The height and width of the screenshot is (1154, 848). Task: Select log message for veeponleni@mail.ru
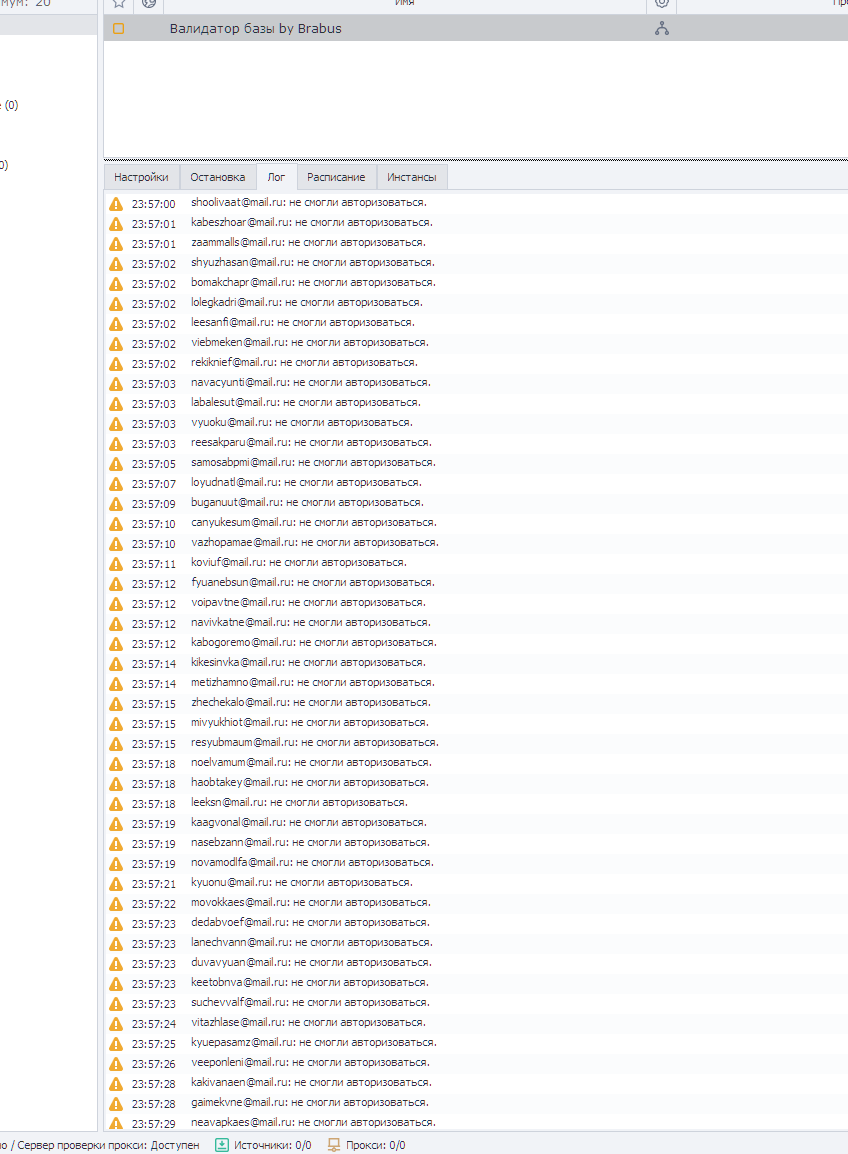(x=310, y=1062)
